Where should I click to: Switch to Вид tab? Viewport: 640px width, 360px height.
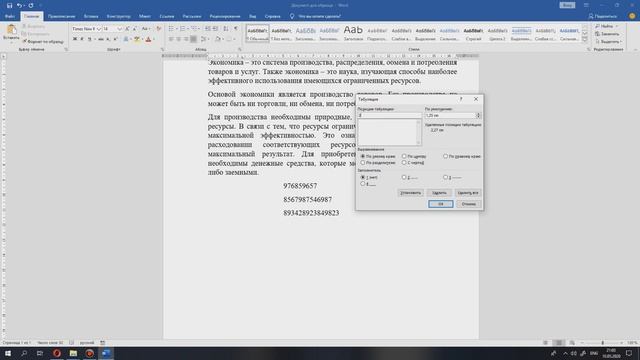tap(253, 16)
